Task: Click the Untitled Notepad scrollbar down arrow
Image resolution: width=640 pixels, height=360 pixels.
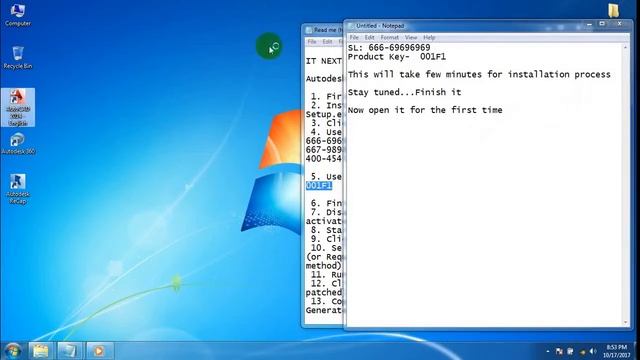Action: pyautogui.click(x=625, y=322)
